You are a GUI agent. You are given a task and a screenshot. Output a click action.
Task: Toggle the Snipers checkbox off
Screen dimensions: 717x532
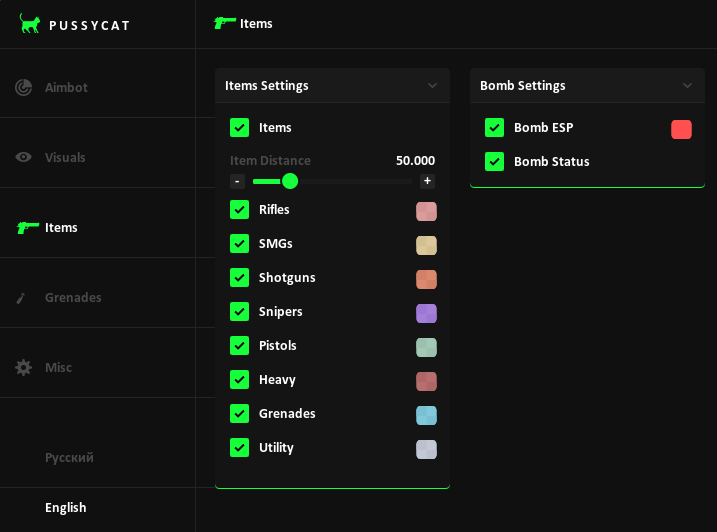click(x=240, y=312)
